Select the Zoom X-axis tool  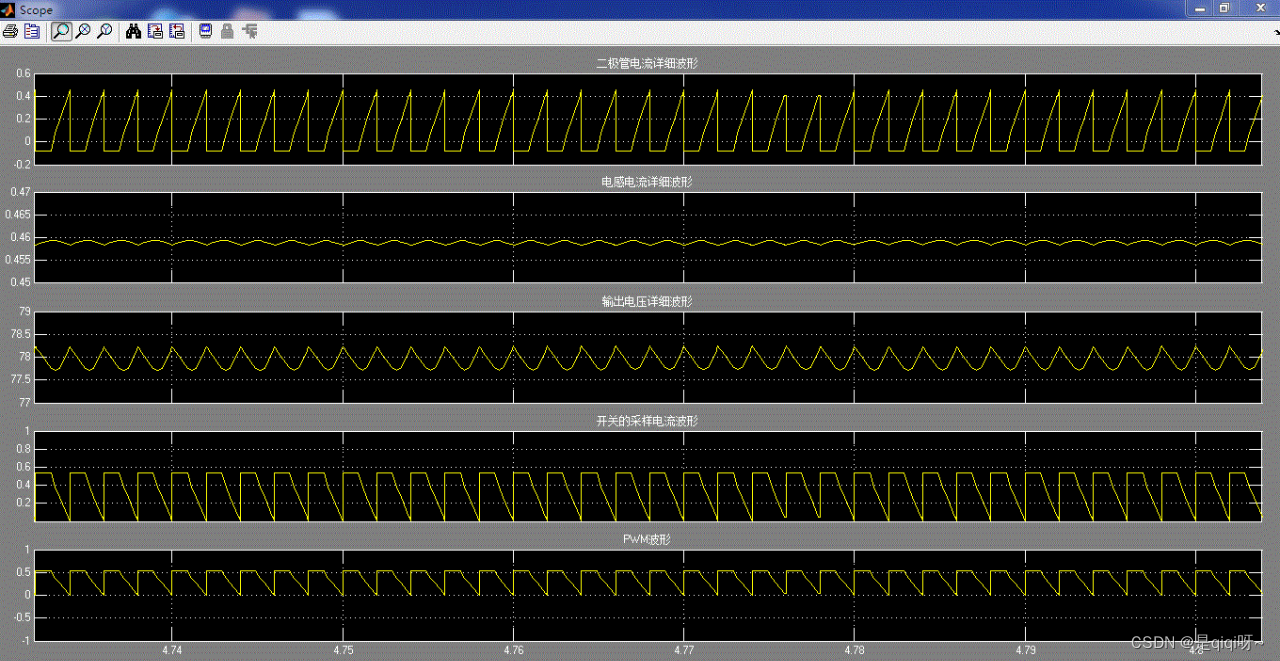click(83, 31)
